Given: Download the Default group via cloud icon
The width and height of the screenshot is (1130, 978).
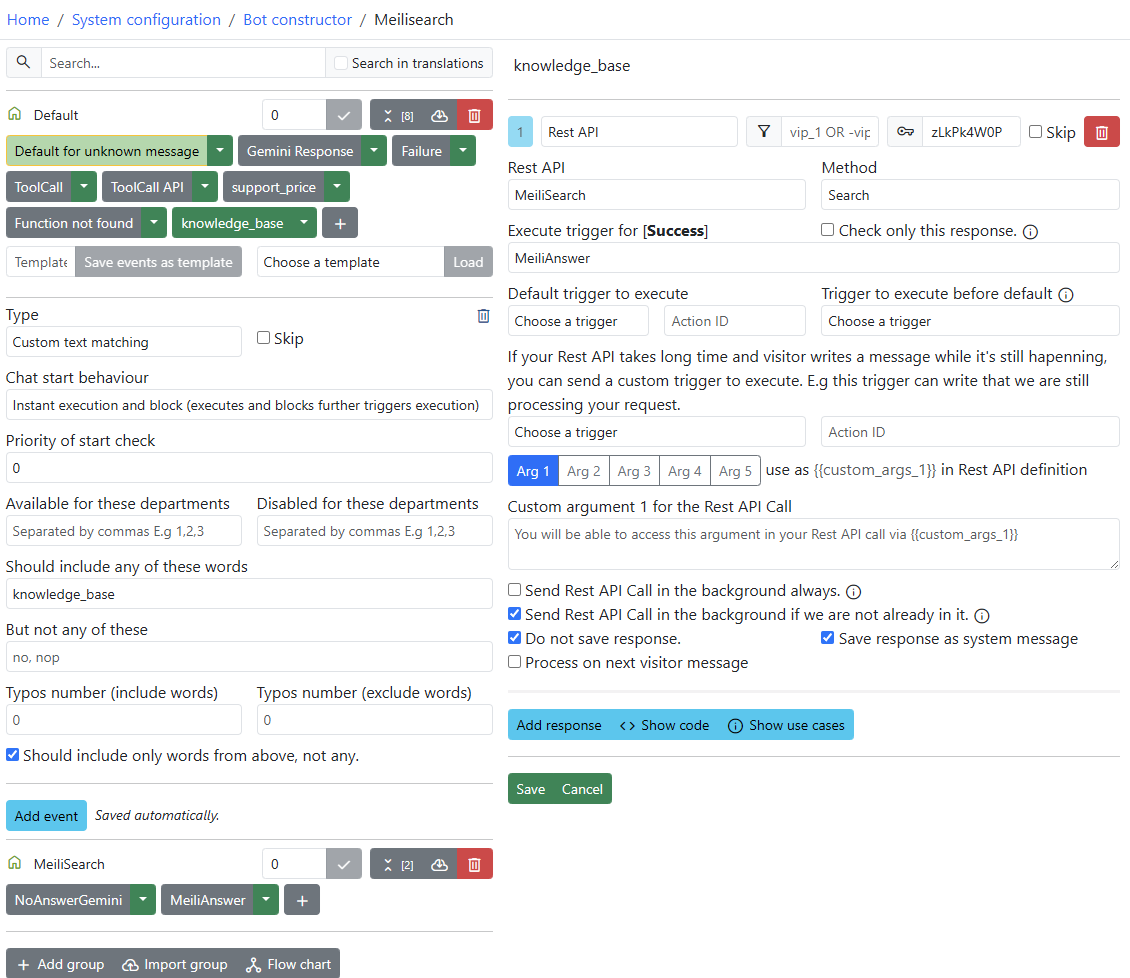Looking at the screenshot, I should [x=440, y=115].
